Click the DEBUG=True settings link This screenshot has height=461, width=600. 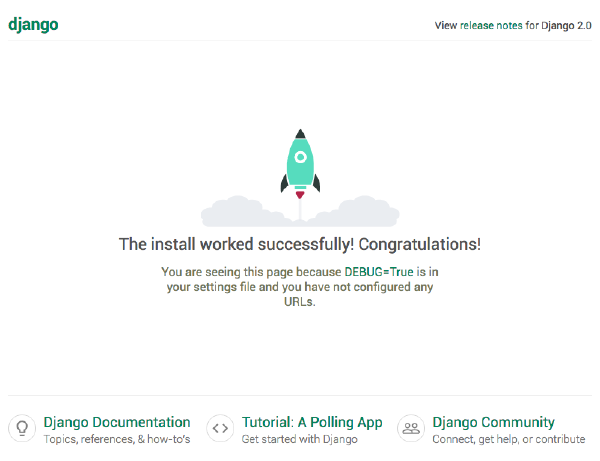[379, 272]
